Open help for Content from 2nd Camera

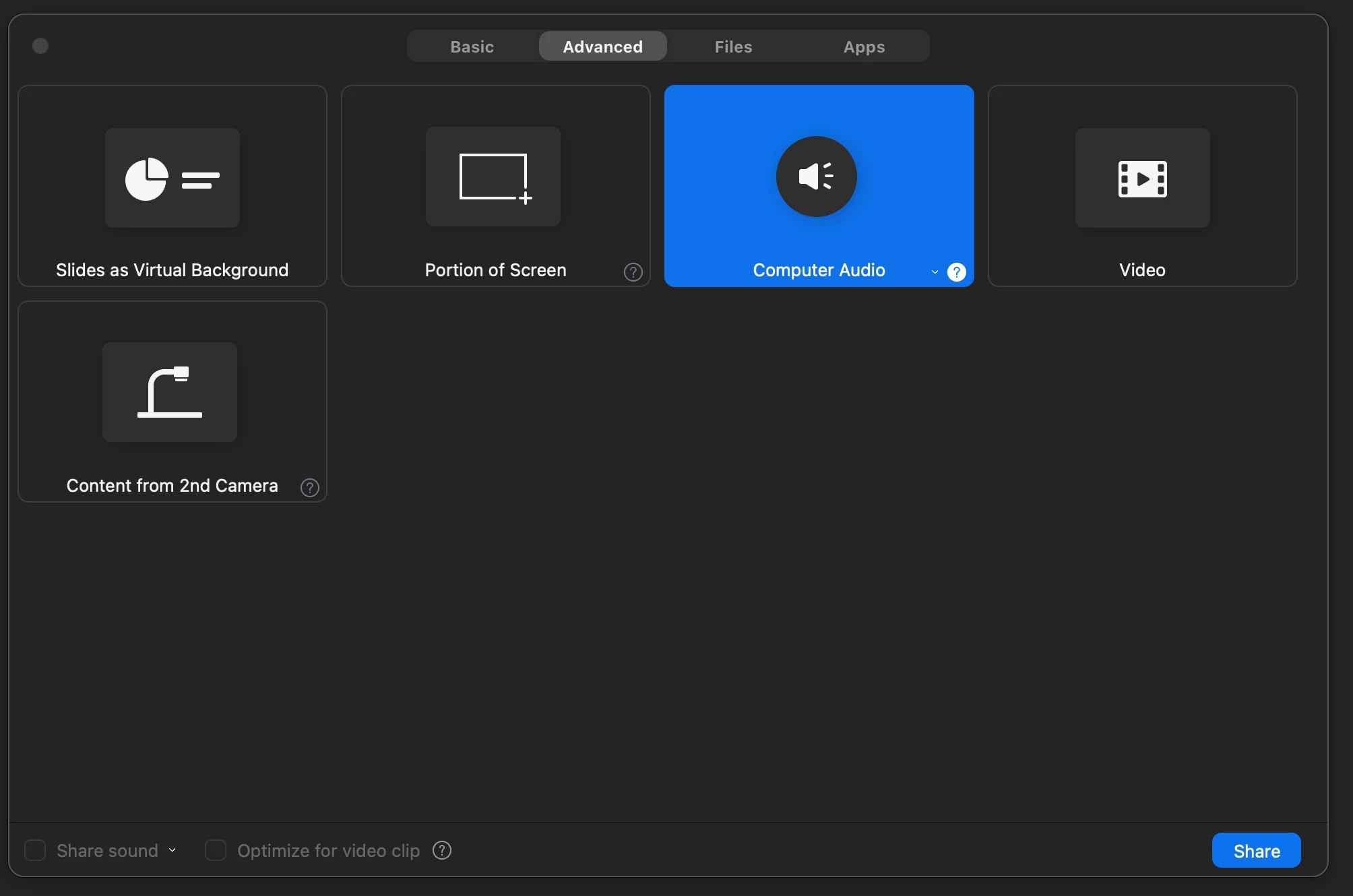tap(309, 488)
